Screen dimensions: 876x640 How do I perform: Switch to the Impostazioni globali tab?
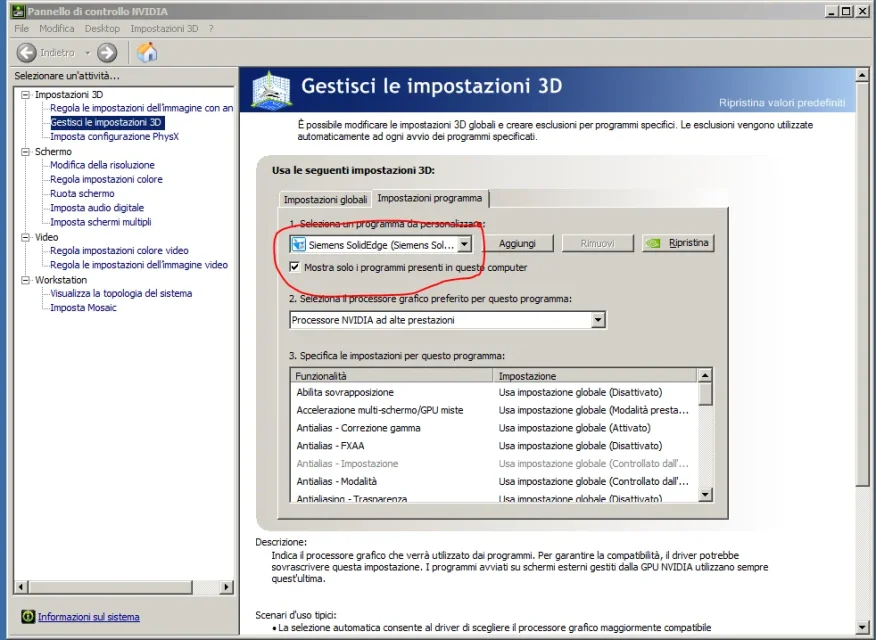pyautogui.click(x=325, y=199)
